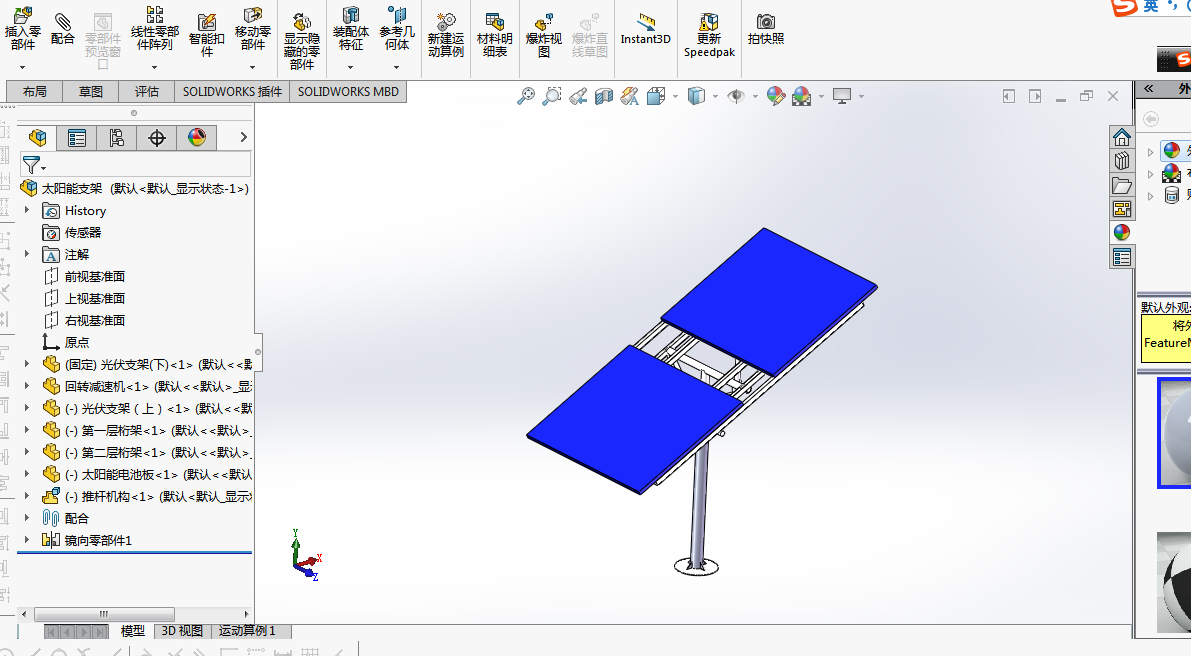Expand the 回转减速机<1> component node
This screenshot has width=1191, height=656.
(x=27, y=386)
